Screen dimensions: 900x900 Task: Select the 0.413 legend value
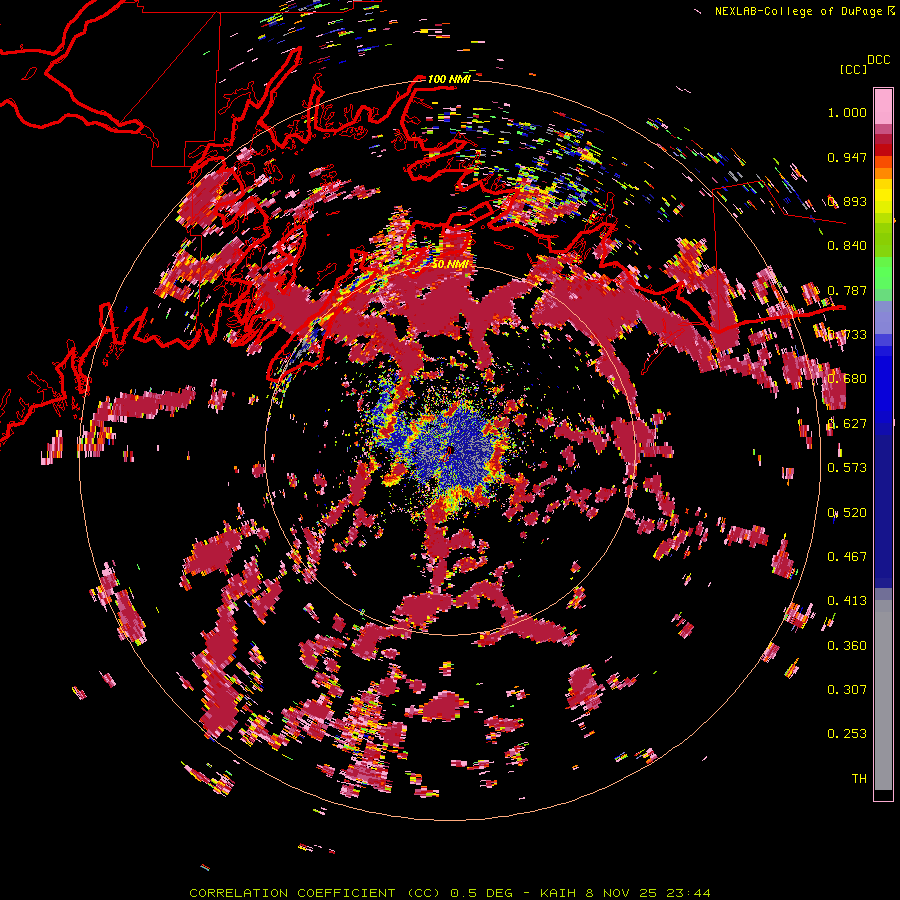(x=847, y=601)
